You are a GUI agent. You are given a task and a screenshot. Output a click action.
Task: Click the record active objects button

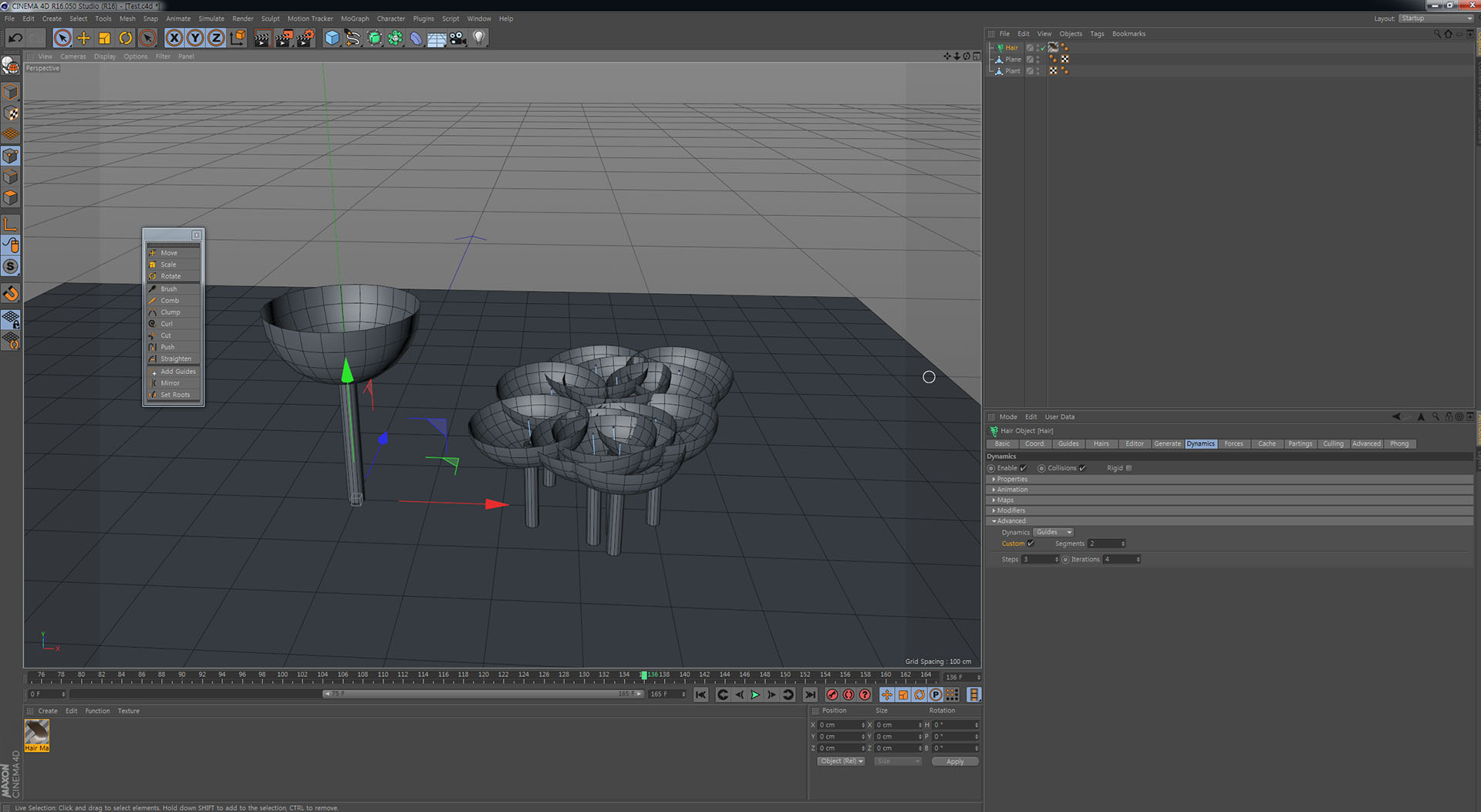pyautogui.click(x=832, y=695)
